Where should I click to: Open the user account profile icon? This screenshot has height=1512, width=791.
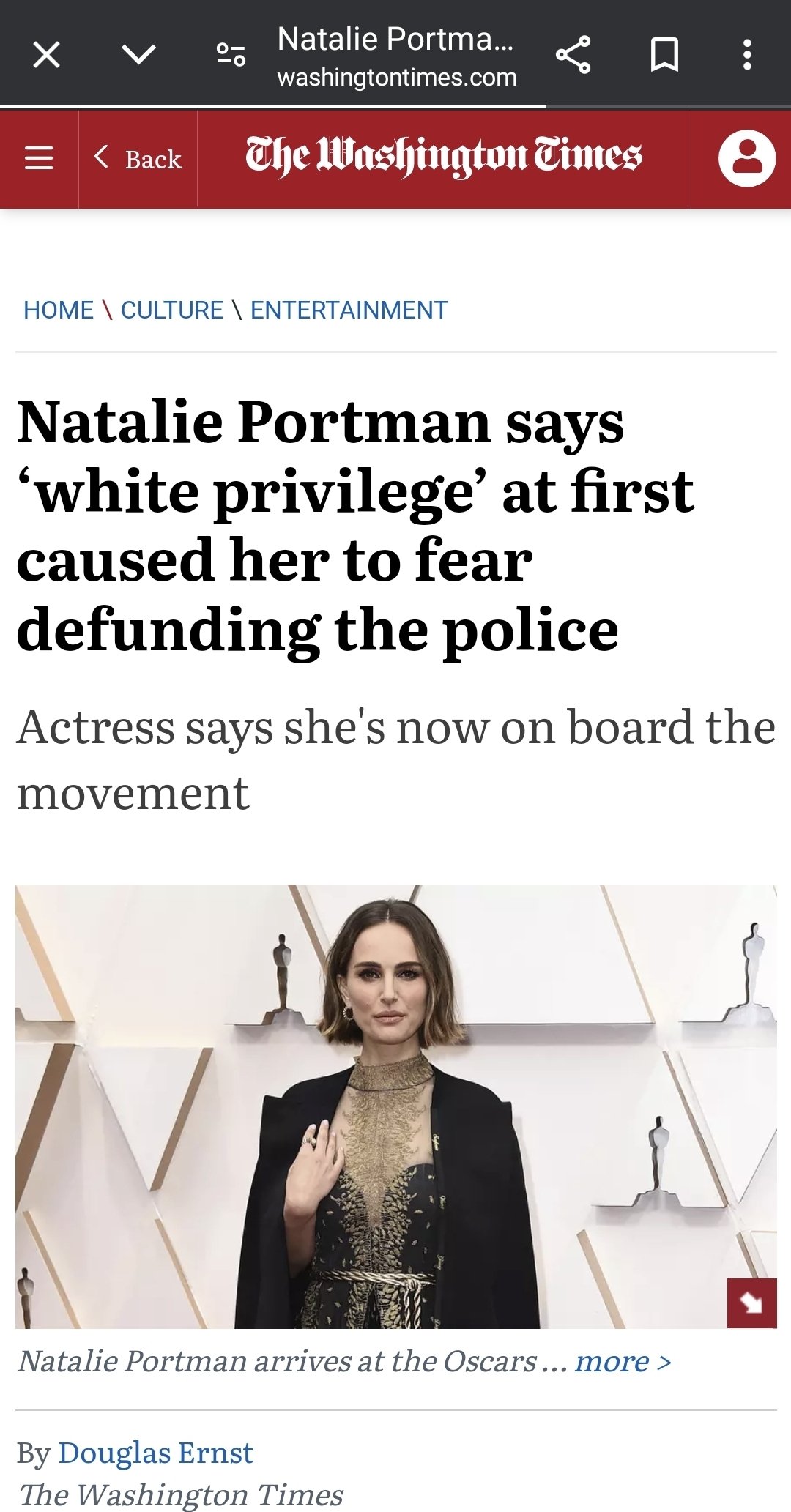point(746,158)
